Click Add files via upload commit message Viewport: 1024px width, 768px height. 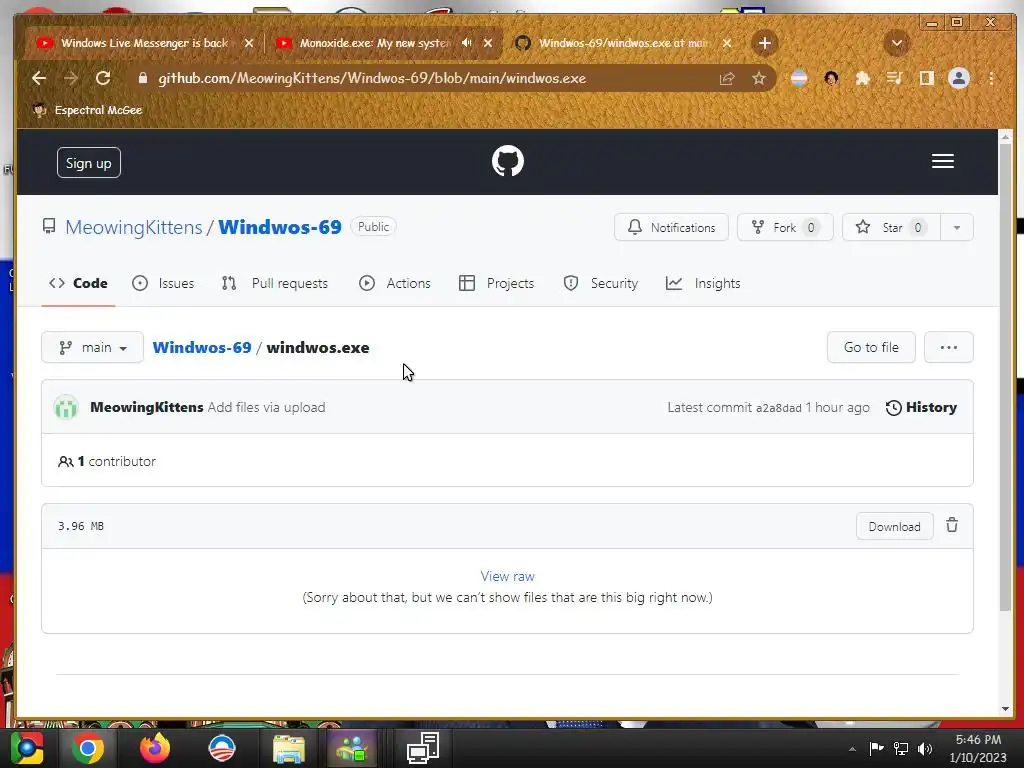[266, 408]
